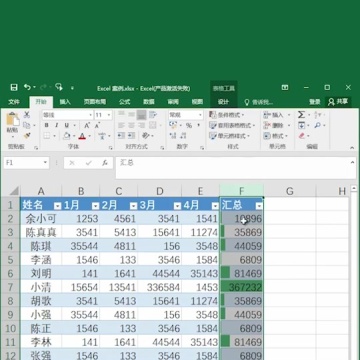The width and height of the screenshot is (360, 360).
Task: Open Sort and Filter tool
Action: point(317,115)
